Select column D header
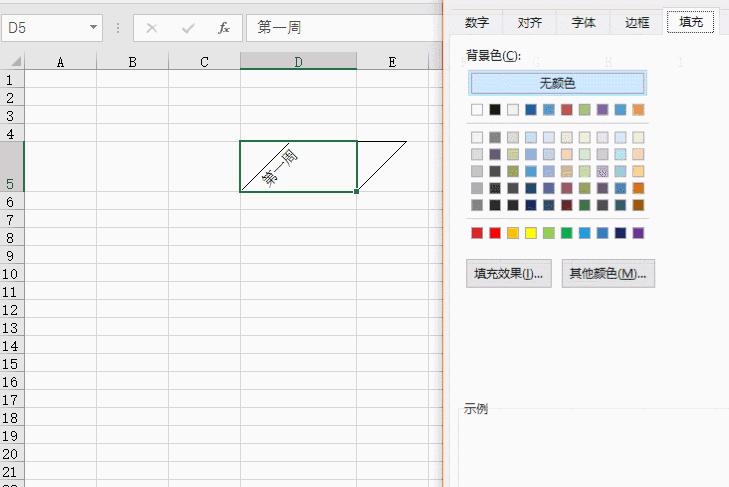This screenshot has width=729, height=487. click(298, 62)
